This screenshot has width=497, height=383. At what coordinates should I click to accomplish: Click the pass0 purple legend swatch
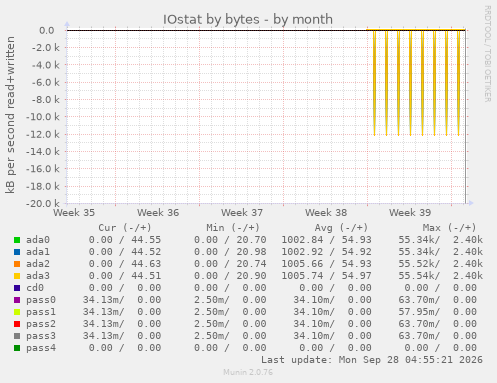coord(17,300)
